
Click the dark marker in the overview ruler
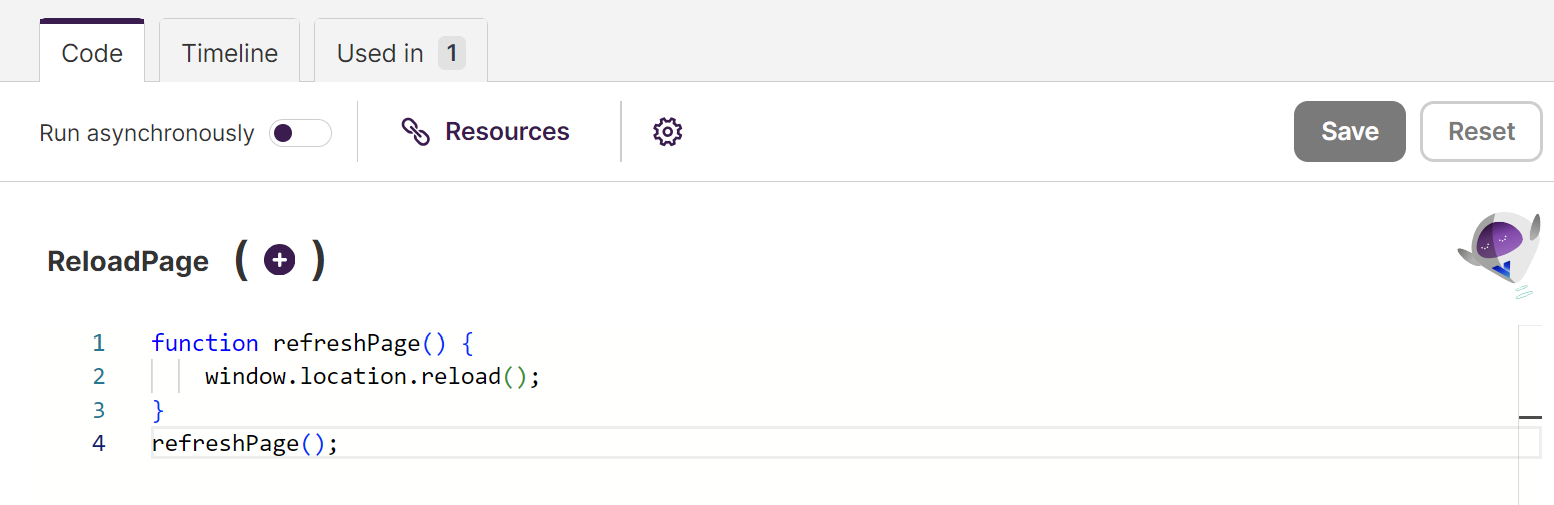click(x=1530, y=416)
